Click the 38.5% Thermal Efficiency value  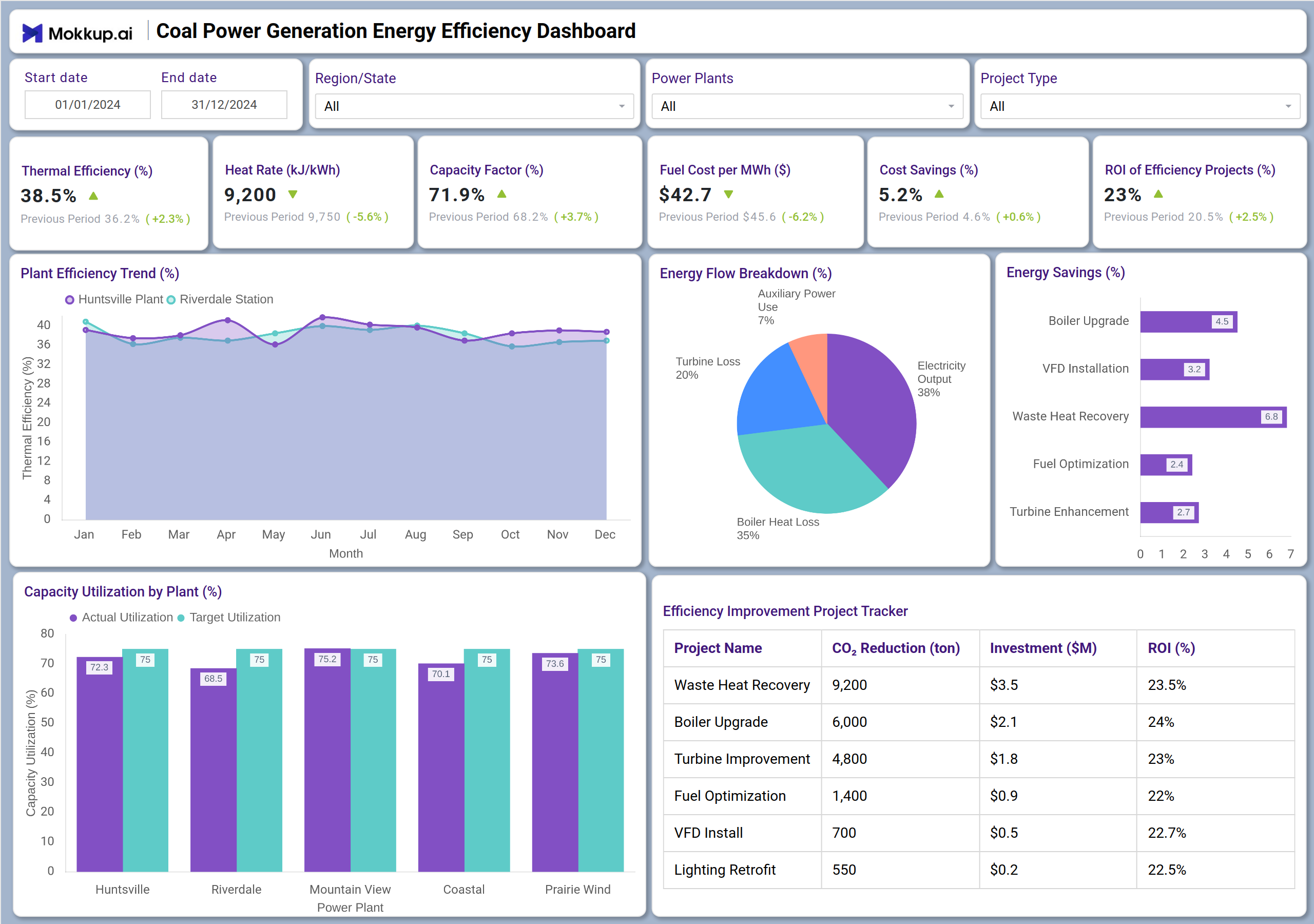48,196
